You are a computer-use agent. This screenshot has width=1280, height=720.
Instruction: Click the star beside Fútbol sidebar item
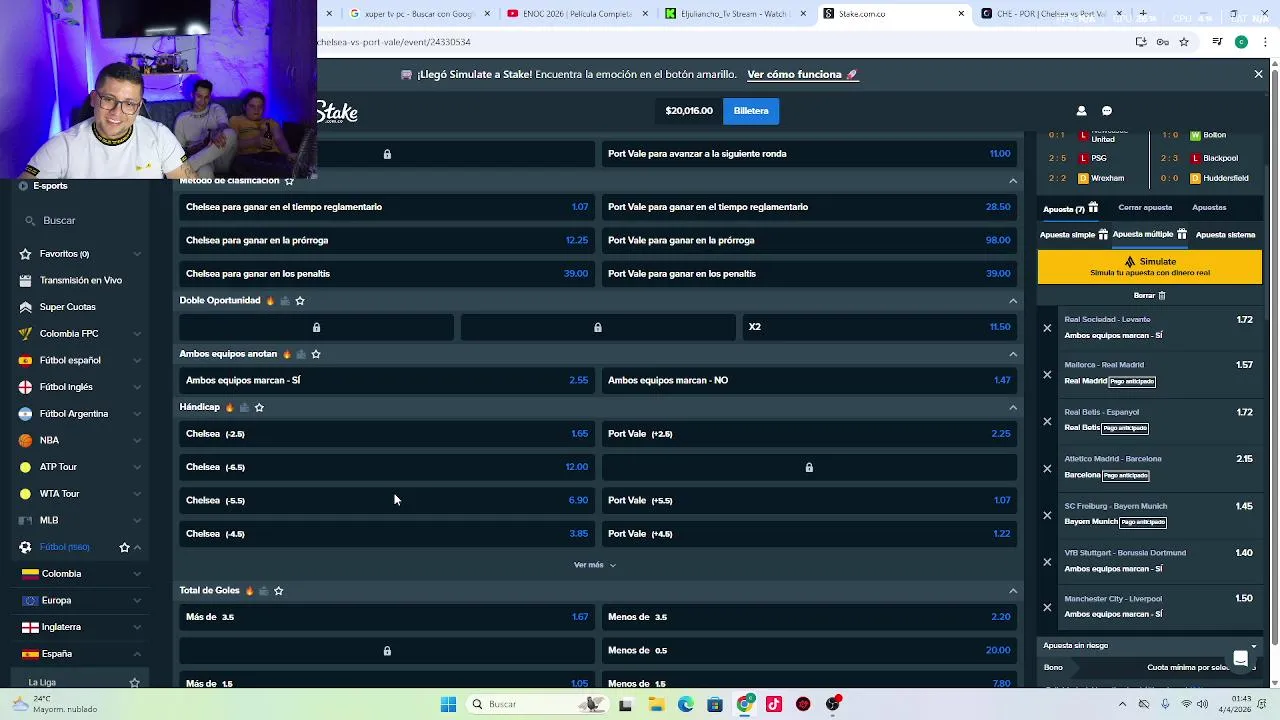(x=124, y=547)
